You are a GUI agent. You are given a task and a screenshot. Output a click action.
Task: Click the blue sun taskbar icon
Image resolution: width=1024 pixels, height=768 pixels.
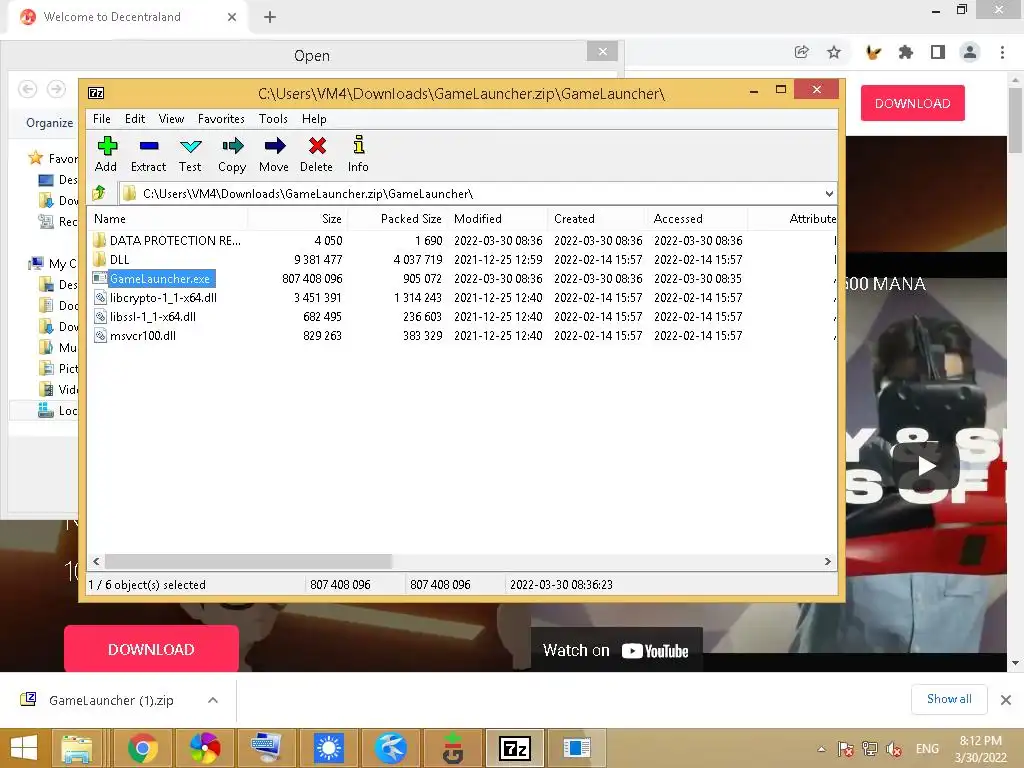coord(328,748)
